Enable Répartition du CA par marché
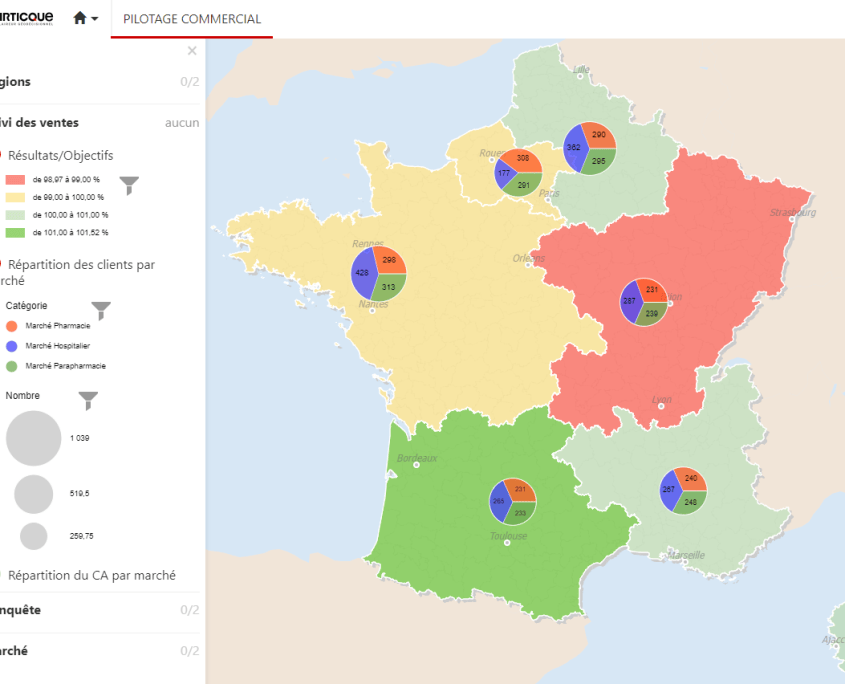845x684 pixels. pos(2,575)
